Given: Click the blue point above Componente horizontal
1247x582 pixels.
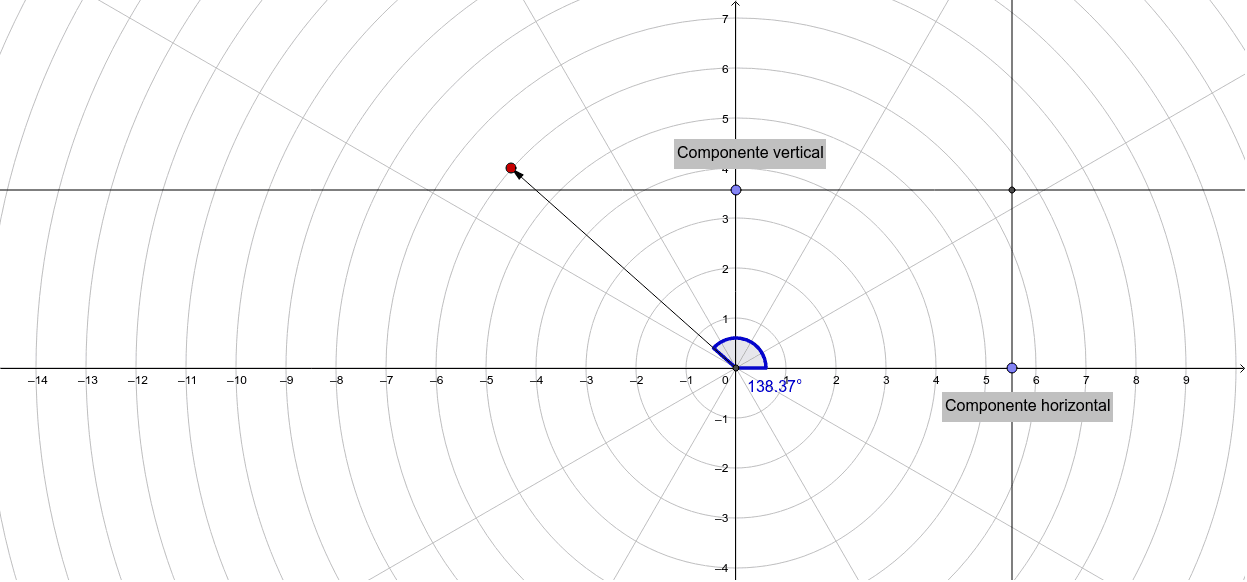Looking at the screenshot, I should click(1012, 368).
